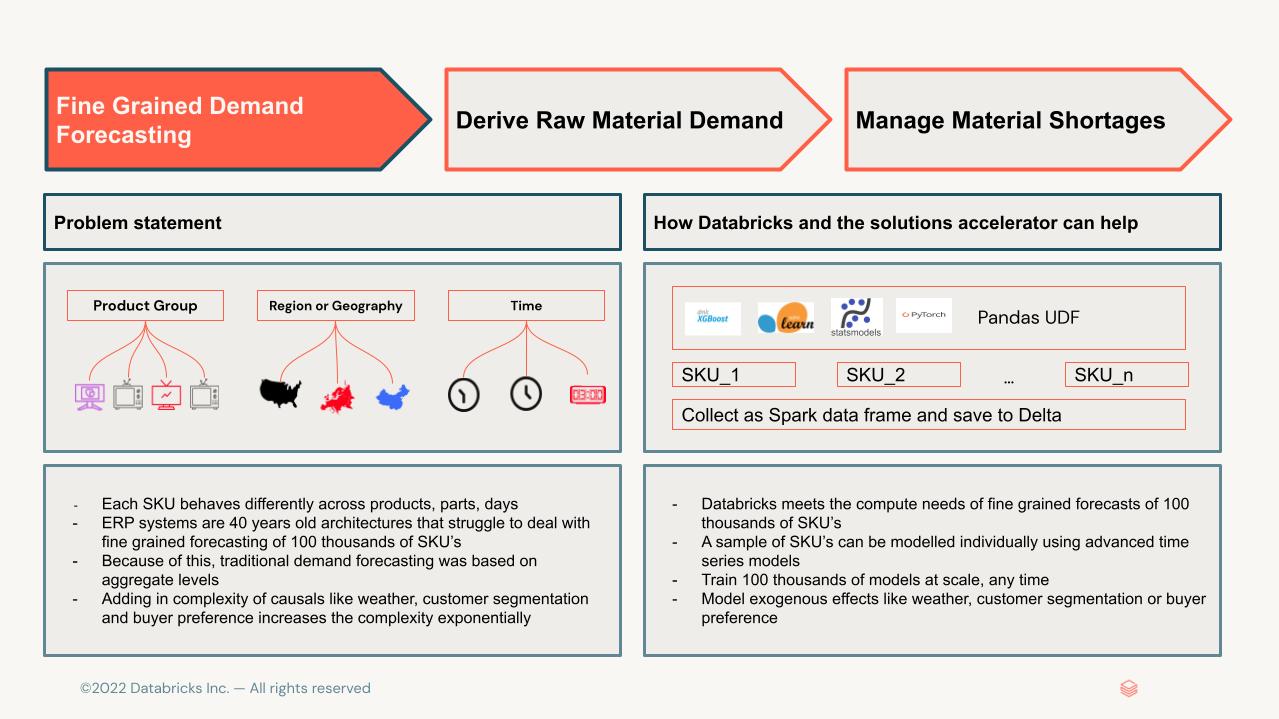Click the black USA map icon
Viewport: 1279px width, 719px height.
pos(280,393)
